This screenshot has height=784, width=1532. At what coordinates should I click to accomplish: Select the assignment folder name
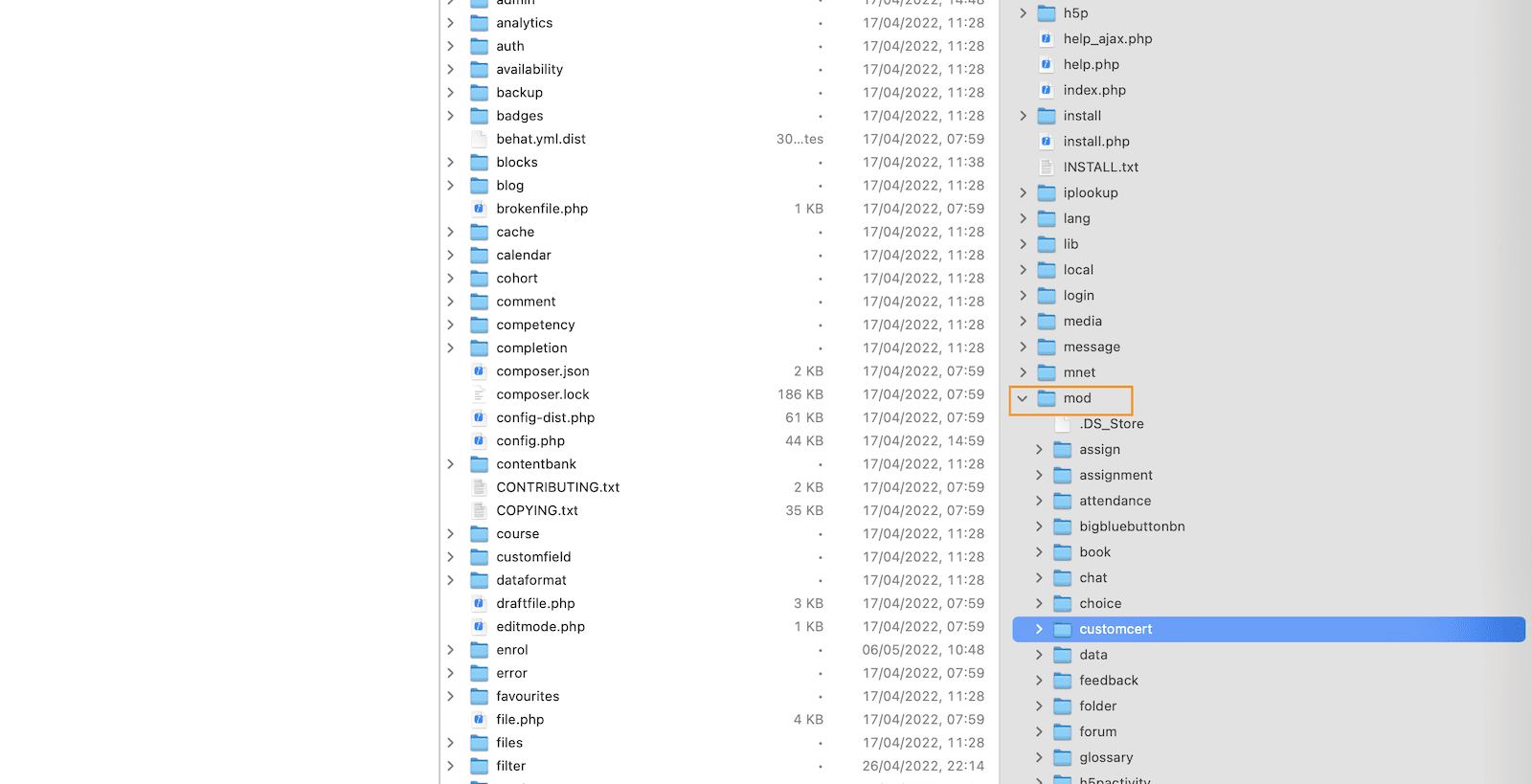point(1115,476)
